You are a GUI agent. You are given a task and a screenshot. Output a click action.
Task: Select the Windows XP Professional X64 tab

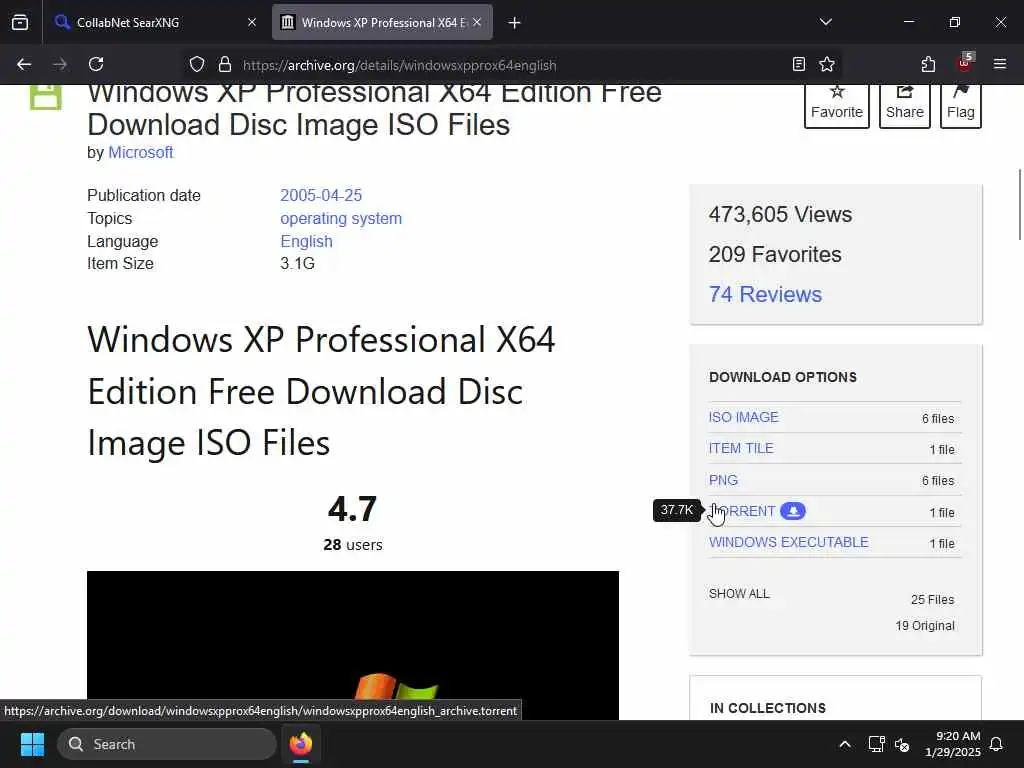[x=382, y=23]
